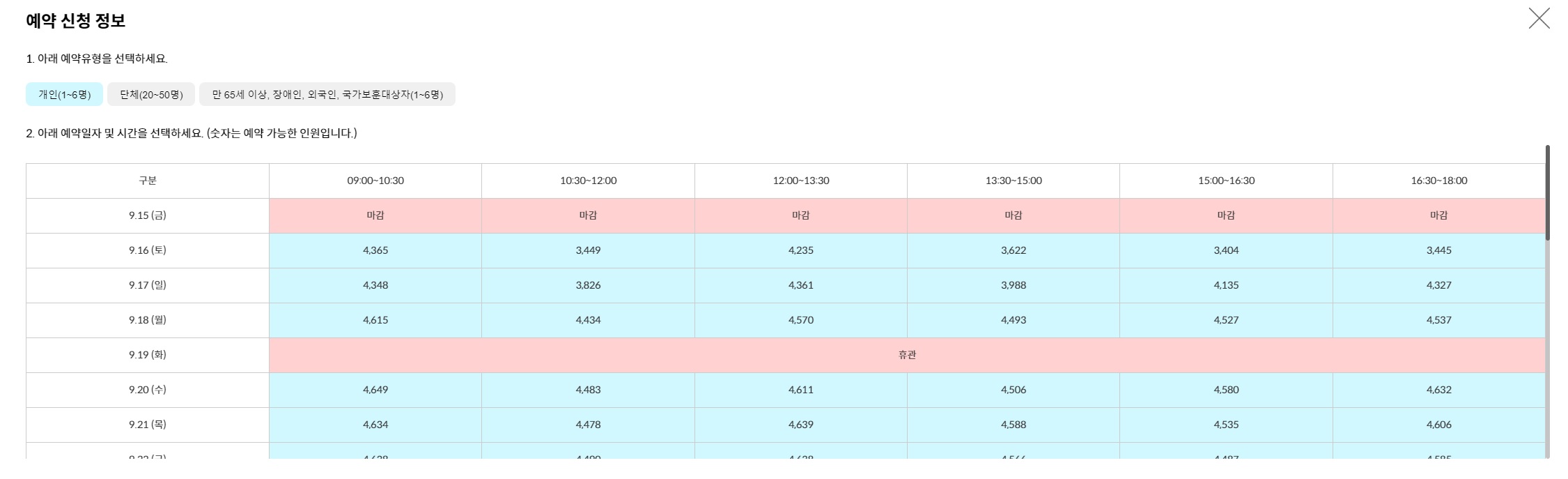Click 9.21 (목) cell with 4,588
Screen dimensions: 1568x479
pyautogui.click(x=1014, y=425)
